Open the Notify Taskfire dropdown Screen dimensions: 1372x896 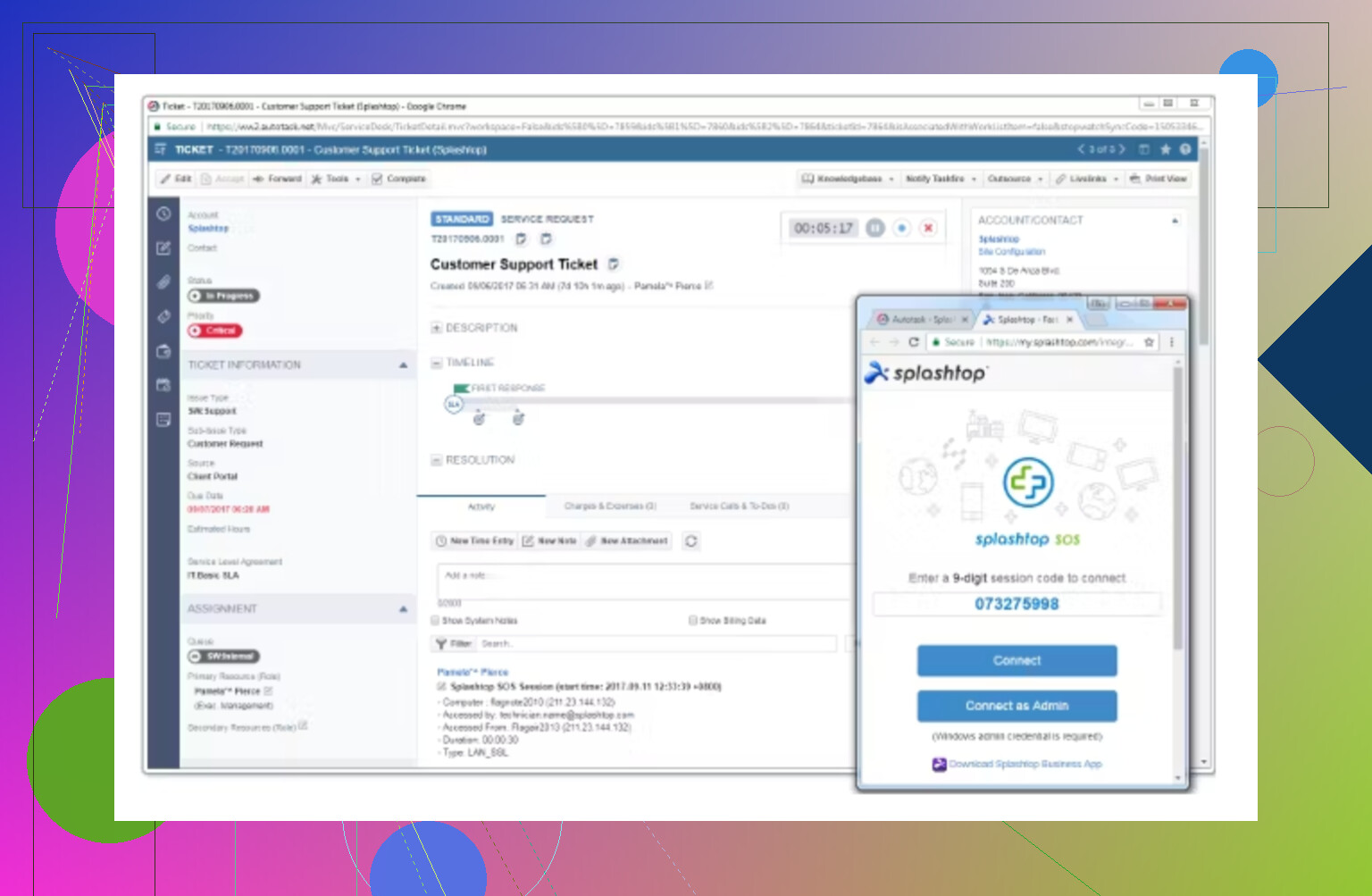tap(941, 179)
